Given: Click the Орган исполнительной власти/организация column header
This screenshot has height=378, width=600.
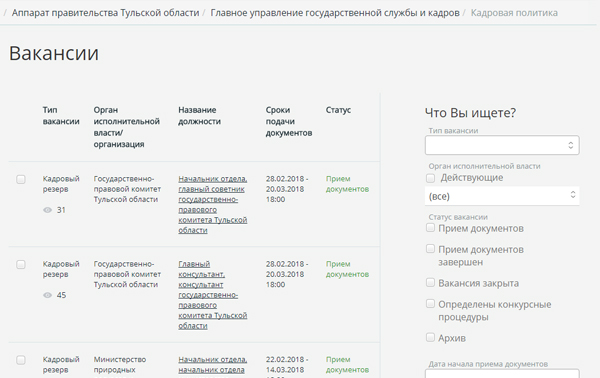Looking at the screenshot, I should click(x=127, y=127).
